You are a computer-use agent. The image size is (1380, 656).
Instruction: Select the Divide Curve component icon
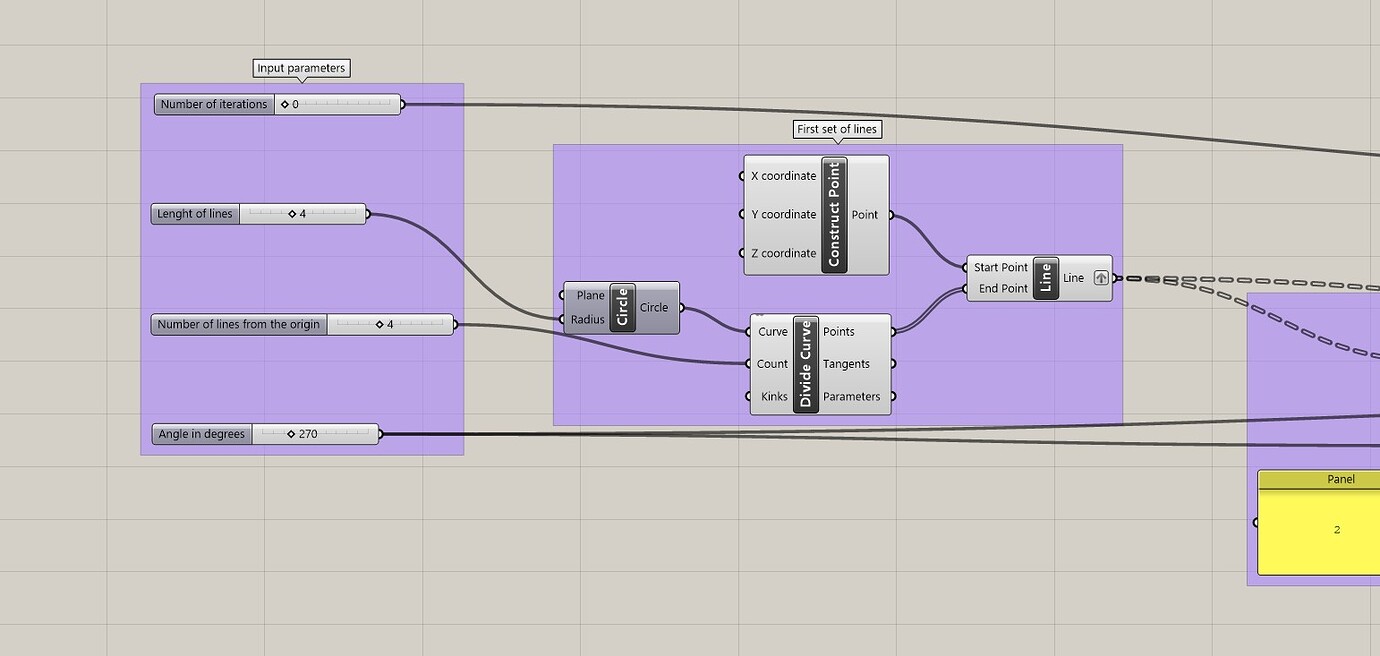pos(806,363)
